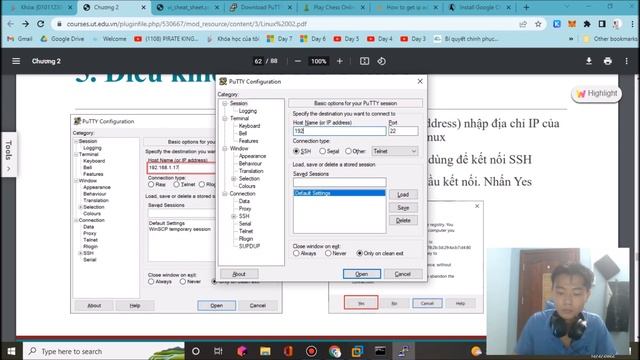Click the fit to page icon
The image size is (640, 360).
click(x=364, y=61)
